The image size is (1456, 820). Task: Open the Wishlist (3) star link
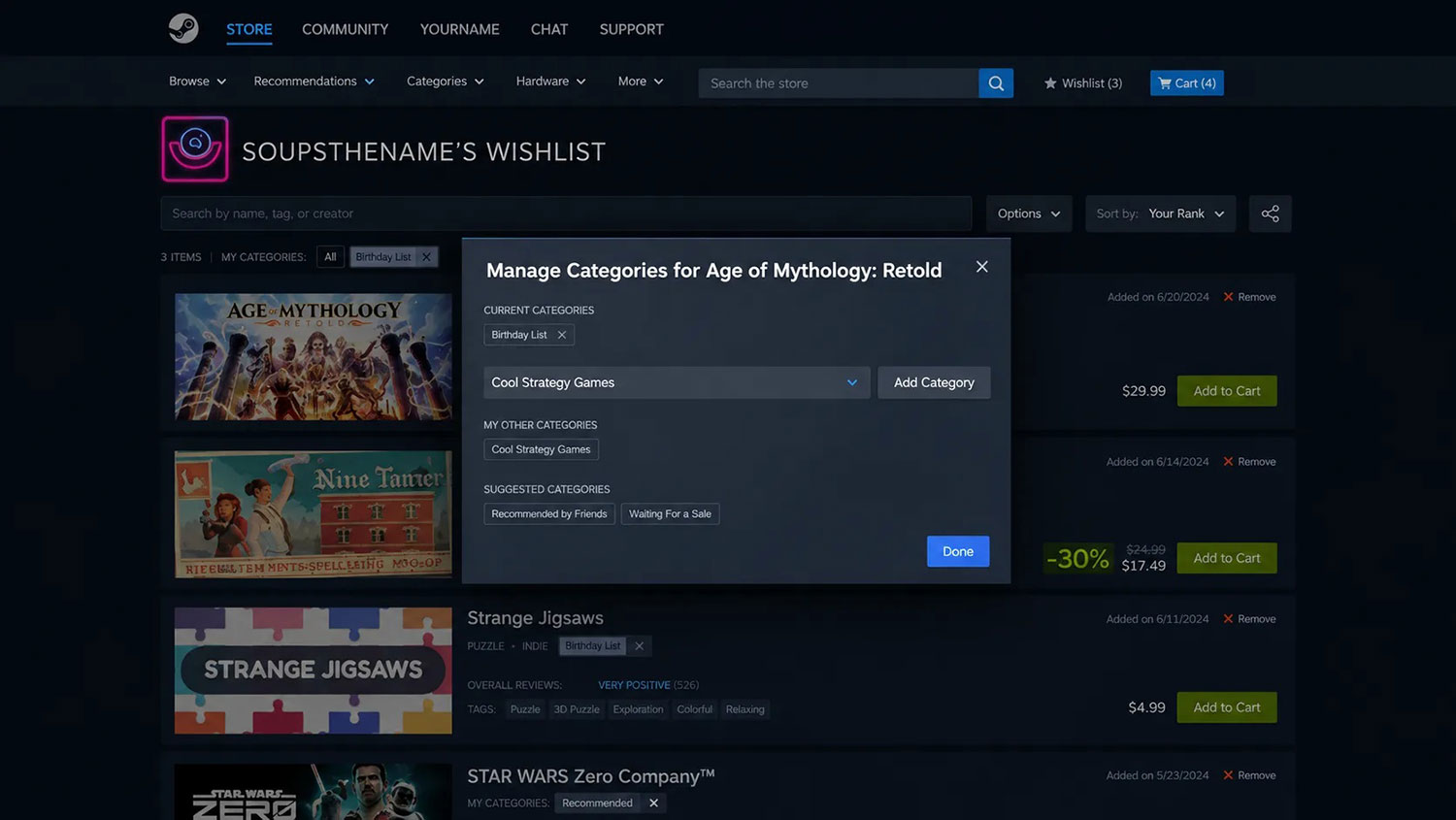pos(1082,83)
